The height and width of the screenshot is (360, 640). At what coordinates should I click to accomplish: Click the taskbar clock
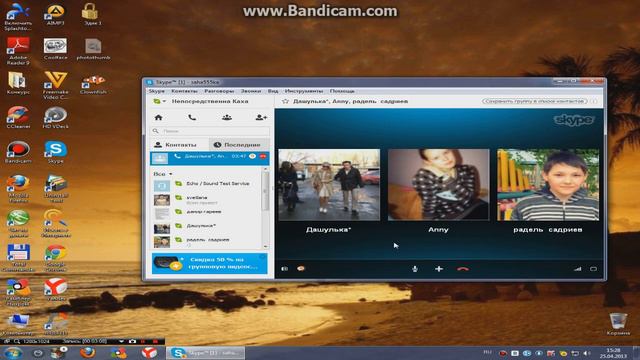pos(613,353)
